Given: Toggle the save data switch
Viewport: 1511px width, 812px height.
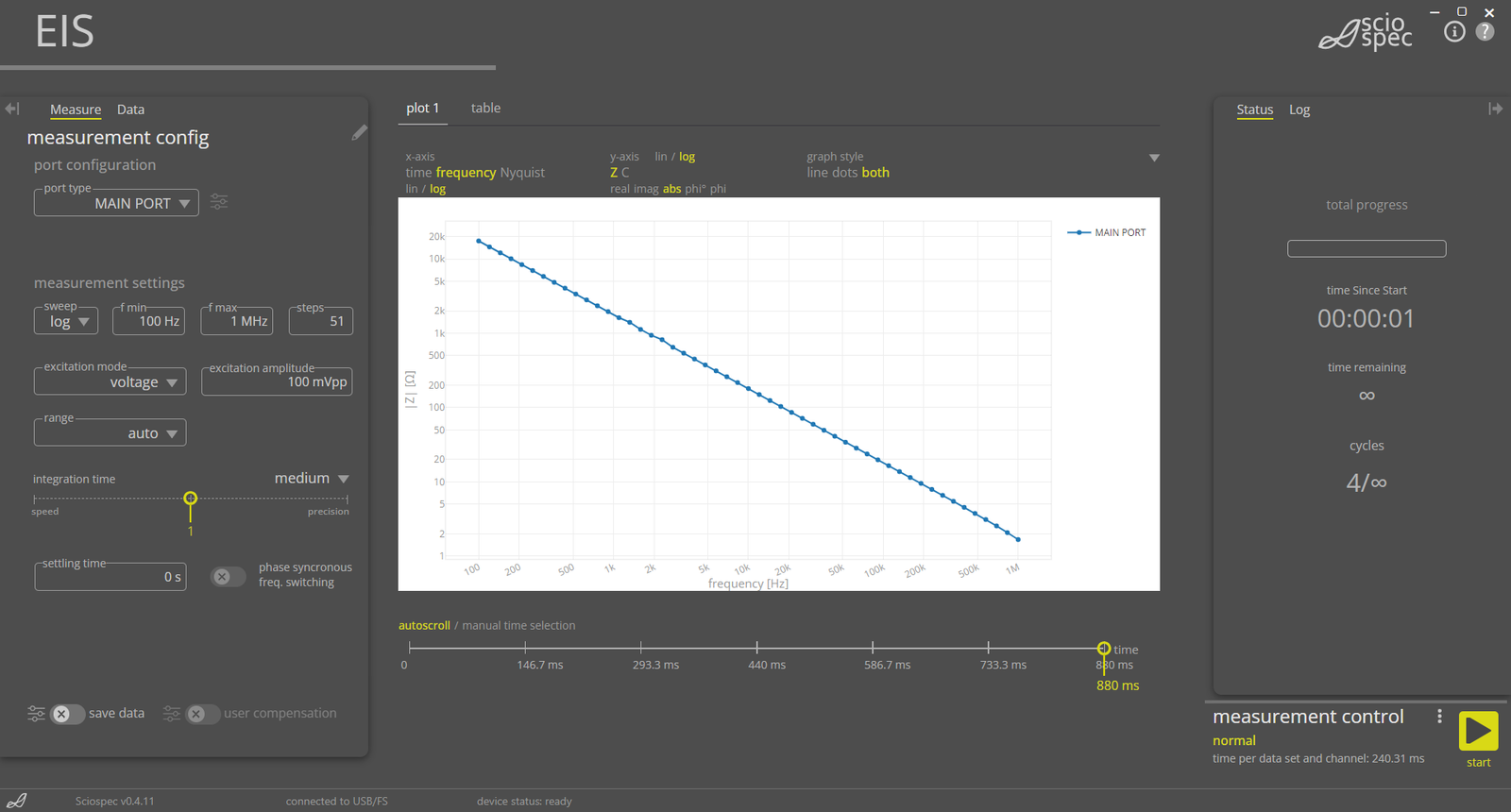Looking at the screenshot, I should [66, 714].
